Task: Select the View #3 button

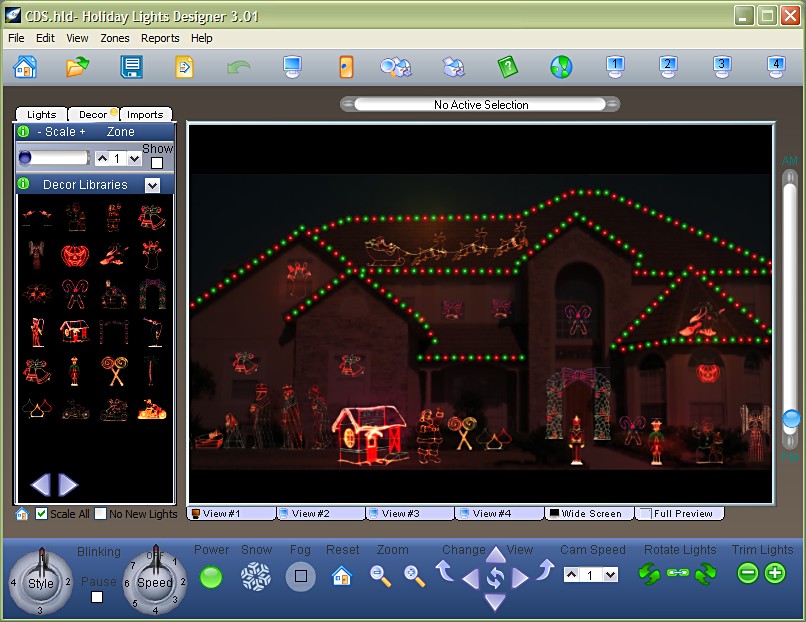Action: [x=410, y=513]
